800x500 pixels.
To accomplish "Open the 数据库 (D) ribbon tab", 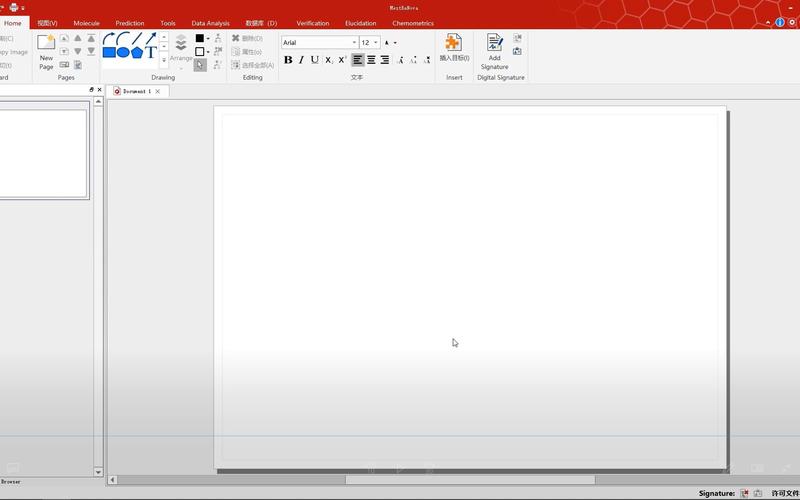I will [x=261, y=23].
